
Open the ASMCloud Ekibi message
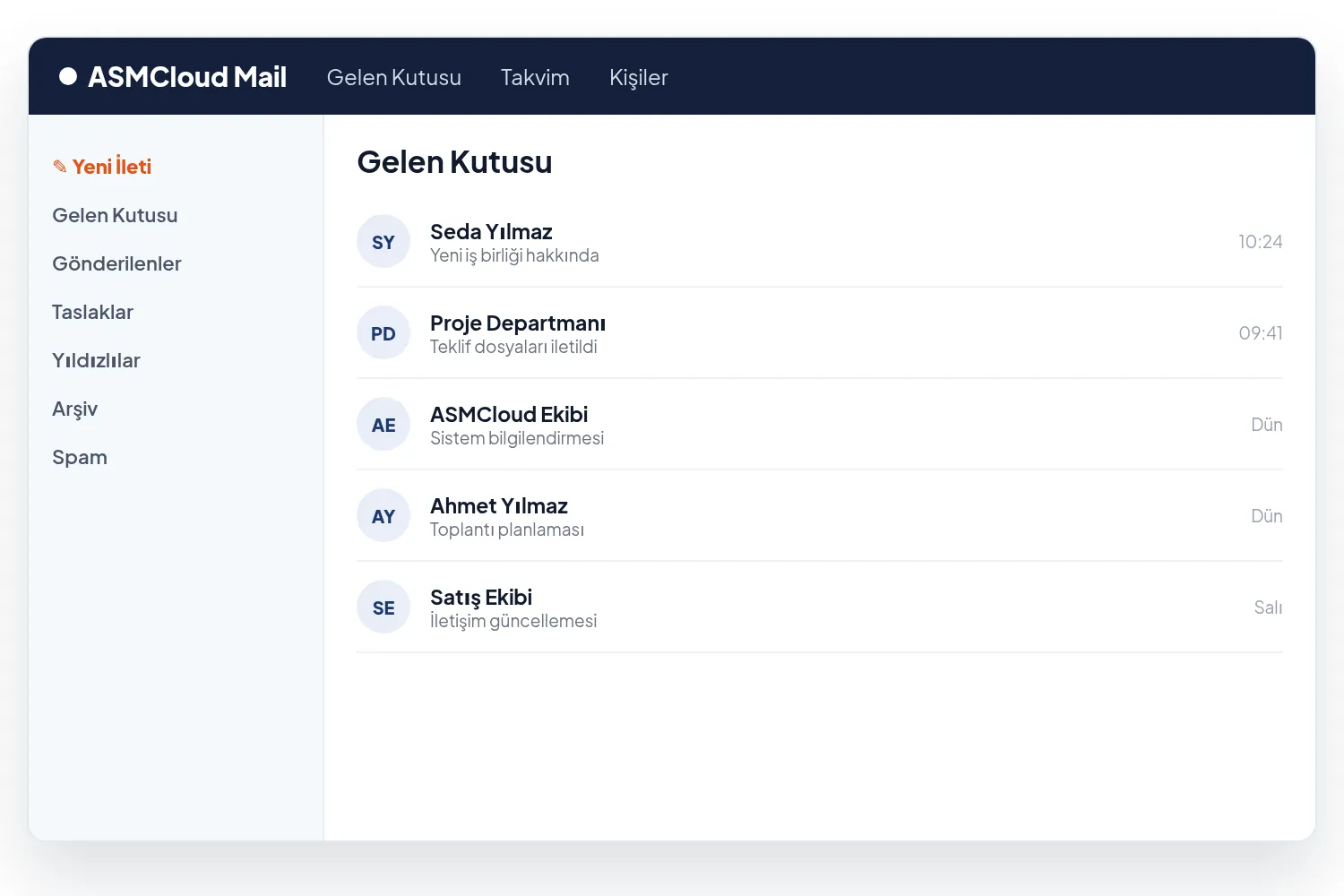(x=820, y=425)
